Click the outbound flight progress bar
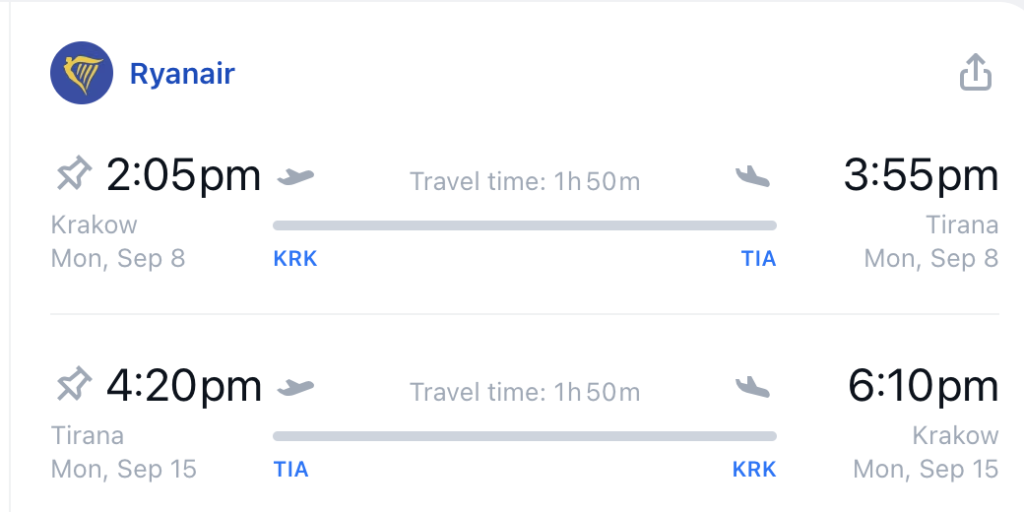Image resolution: width=1024 pixels, height=512 pixels. click(524, 226)
